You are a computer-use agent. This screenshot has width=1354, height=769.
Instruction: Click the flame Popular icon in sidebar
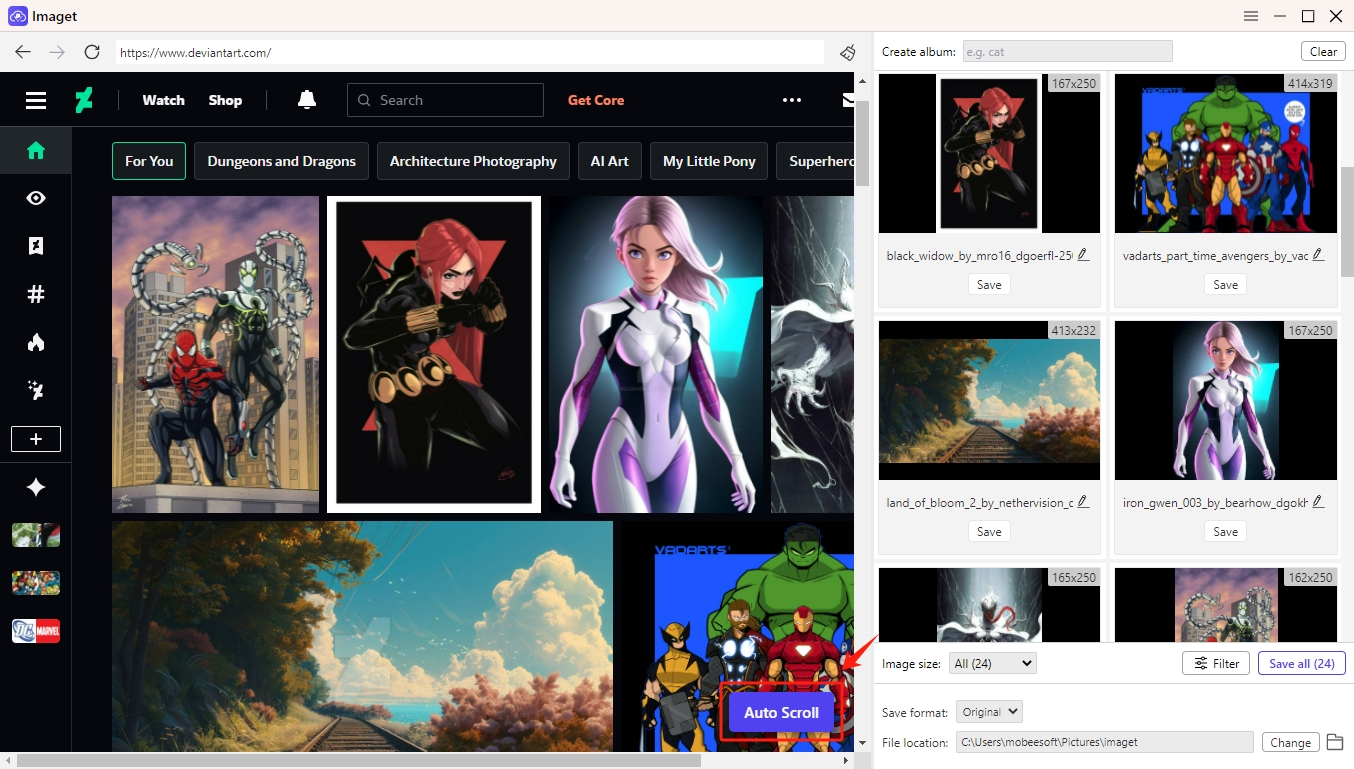pyautogui.click(x=36, y=342)
